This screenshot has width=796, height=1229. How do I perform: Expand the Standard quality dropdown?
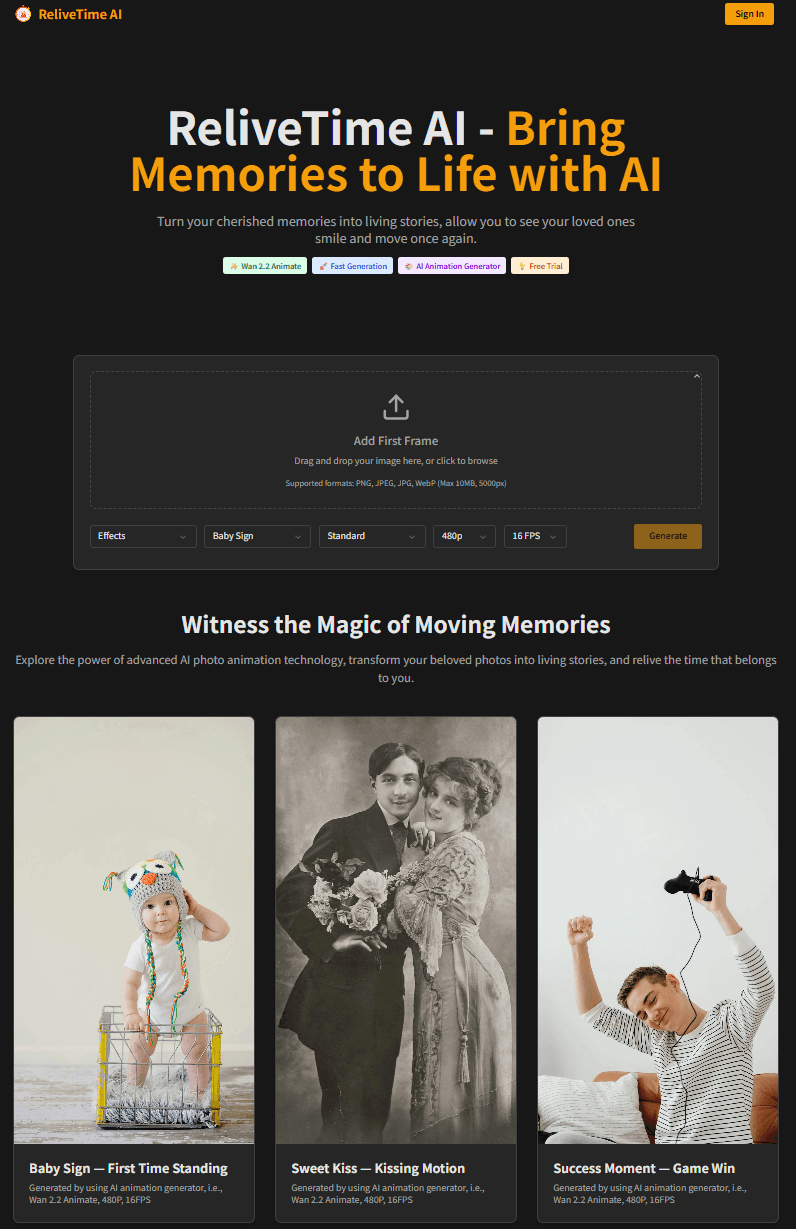[372, 536]
